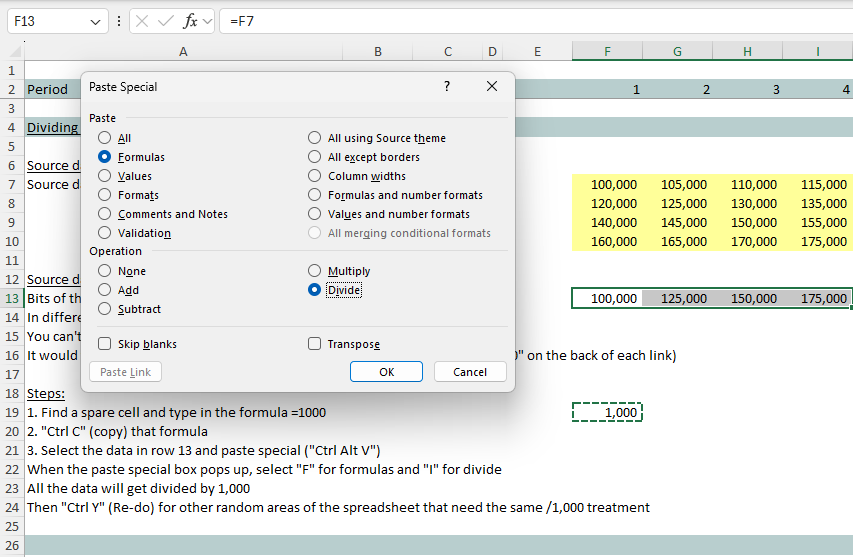Click the formula bar Cancel X icon
This screenshot has height=557, width=853.
(x=144, y=20)
